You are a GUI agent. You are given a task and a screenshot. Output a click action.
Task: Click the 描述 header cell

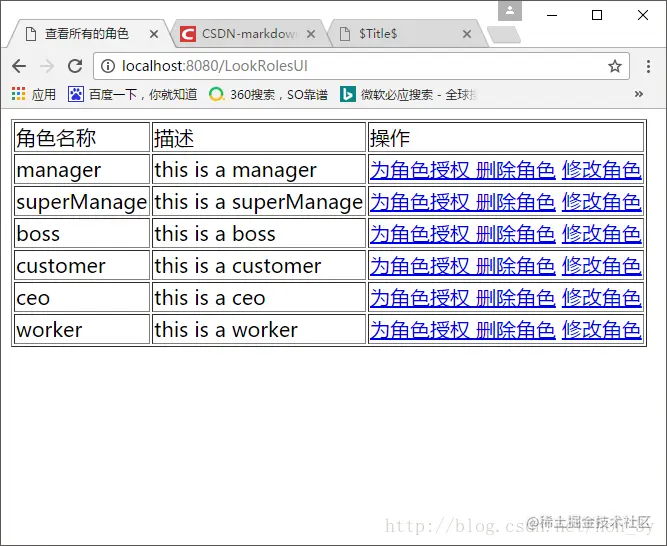pos(259,137)
